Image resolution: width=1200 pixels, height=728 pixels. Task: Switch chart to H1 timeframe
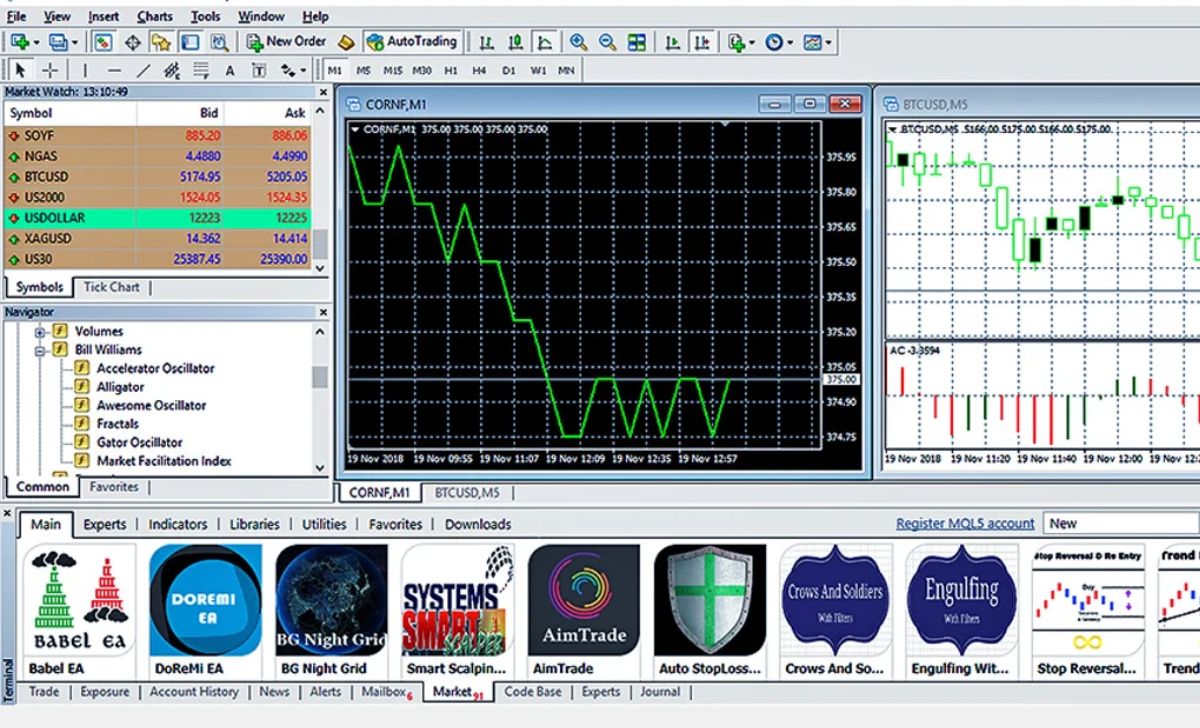coord(451,70)
